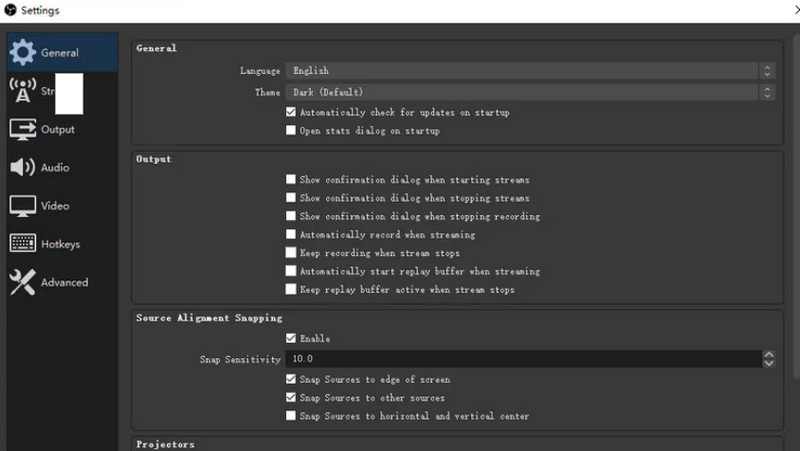Select the Advanced tools icon
800x451 pixels.
coord(23,283)
